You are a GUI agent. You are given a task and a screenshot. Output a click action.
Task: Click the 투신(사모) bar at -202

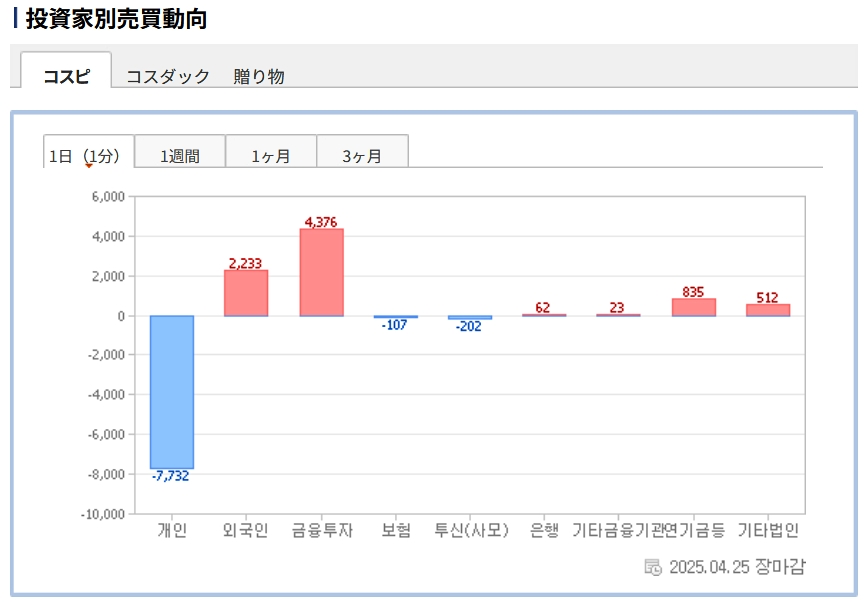pos(470,318)
